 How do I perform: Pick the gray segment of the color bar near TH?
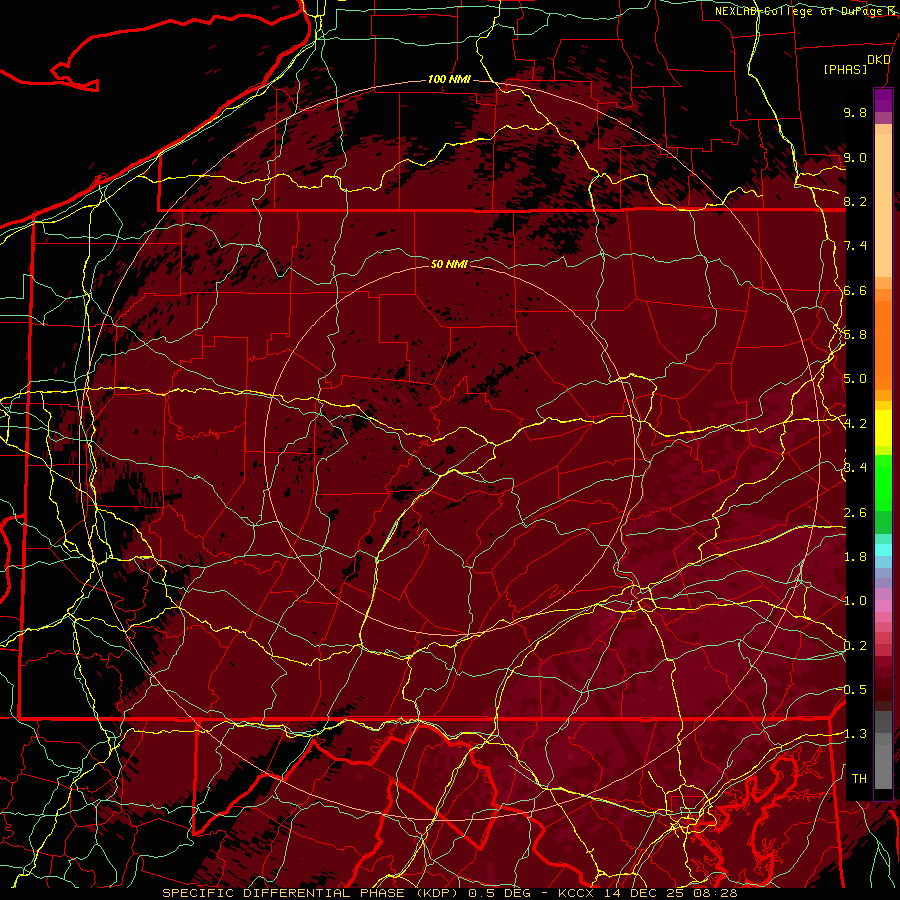883,768
